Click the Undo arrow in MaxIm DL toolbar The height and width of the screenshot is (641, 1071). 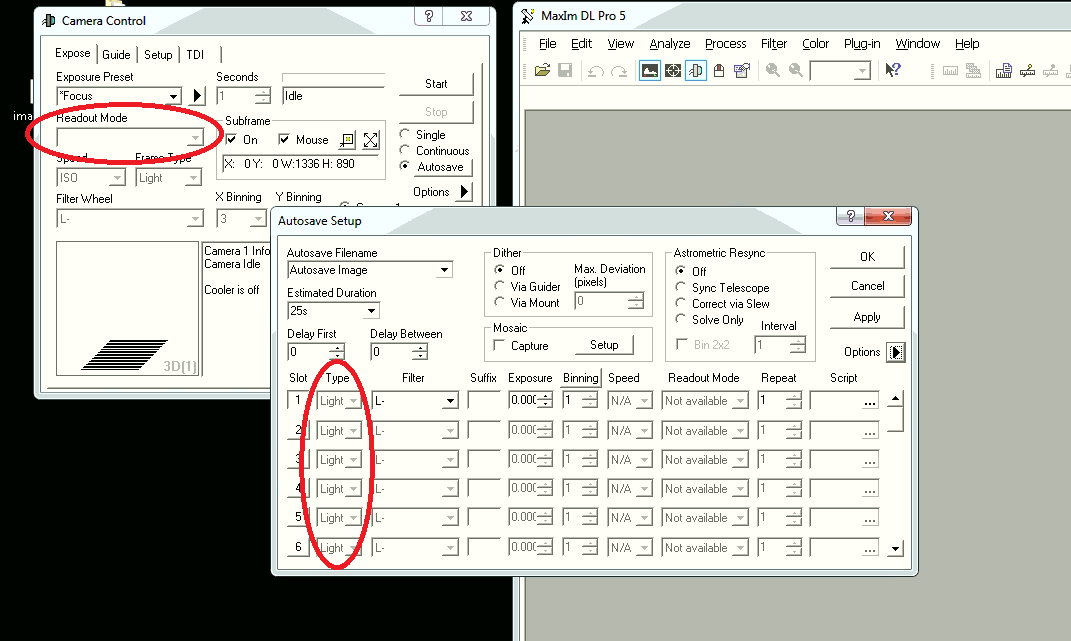pos(596,71)
